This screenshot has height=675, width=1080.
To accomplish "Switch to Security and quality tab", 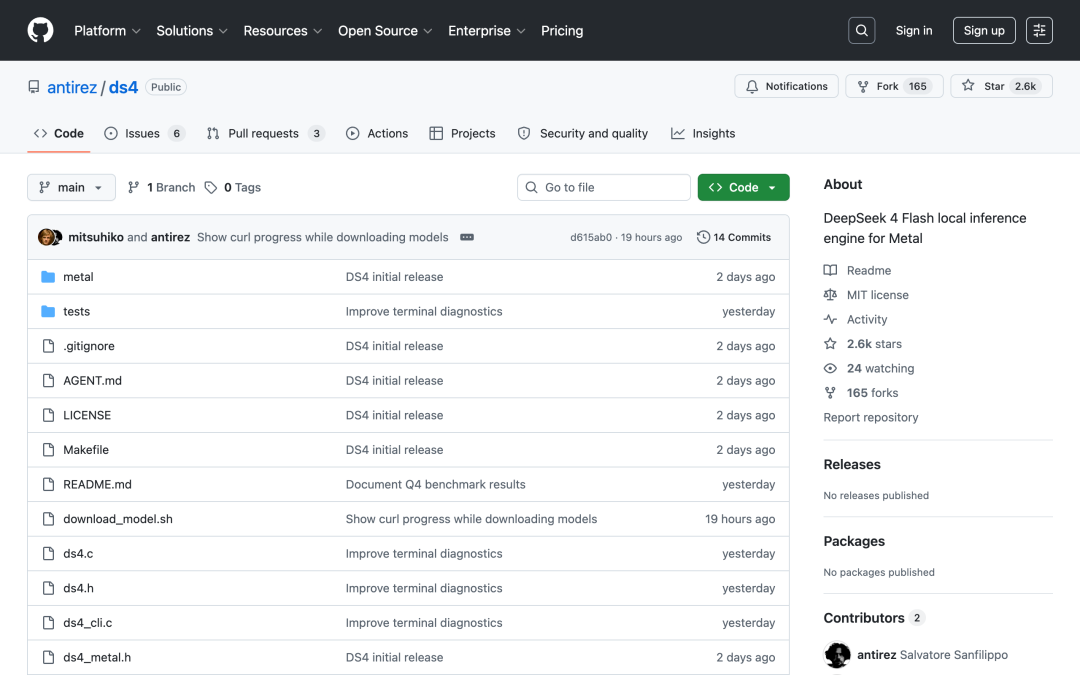I will click(583, 134).
